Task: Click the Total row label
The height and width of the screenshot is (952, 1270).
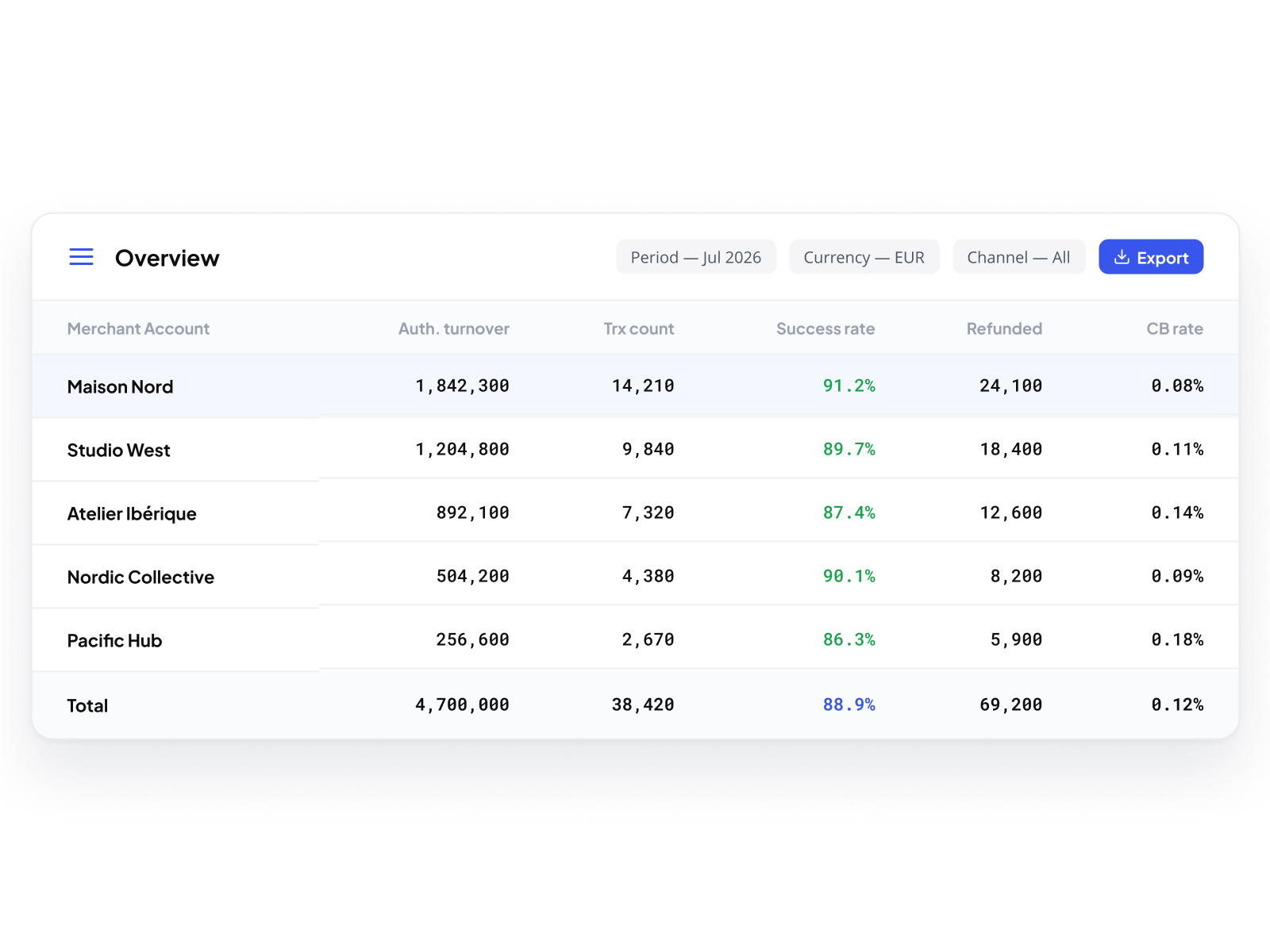Action: pyautogui.click(x=87, y=706)
